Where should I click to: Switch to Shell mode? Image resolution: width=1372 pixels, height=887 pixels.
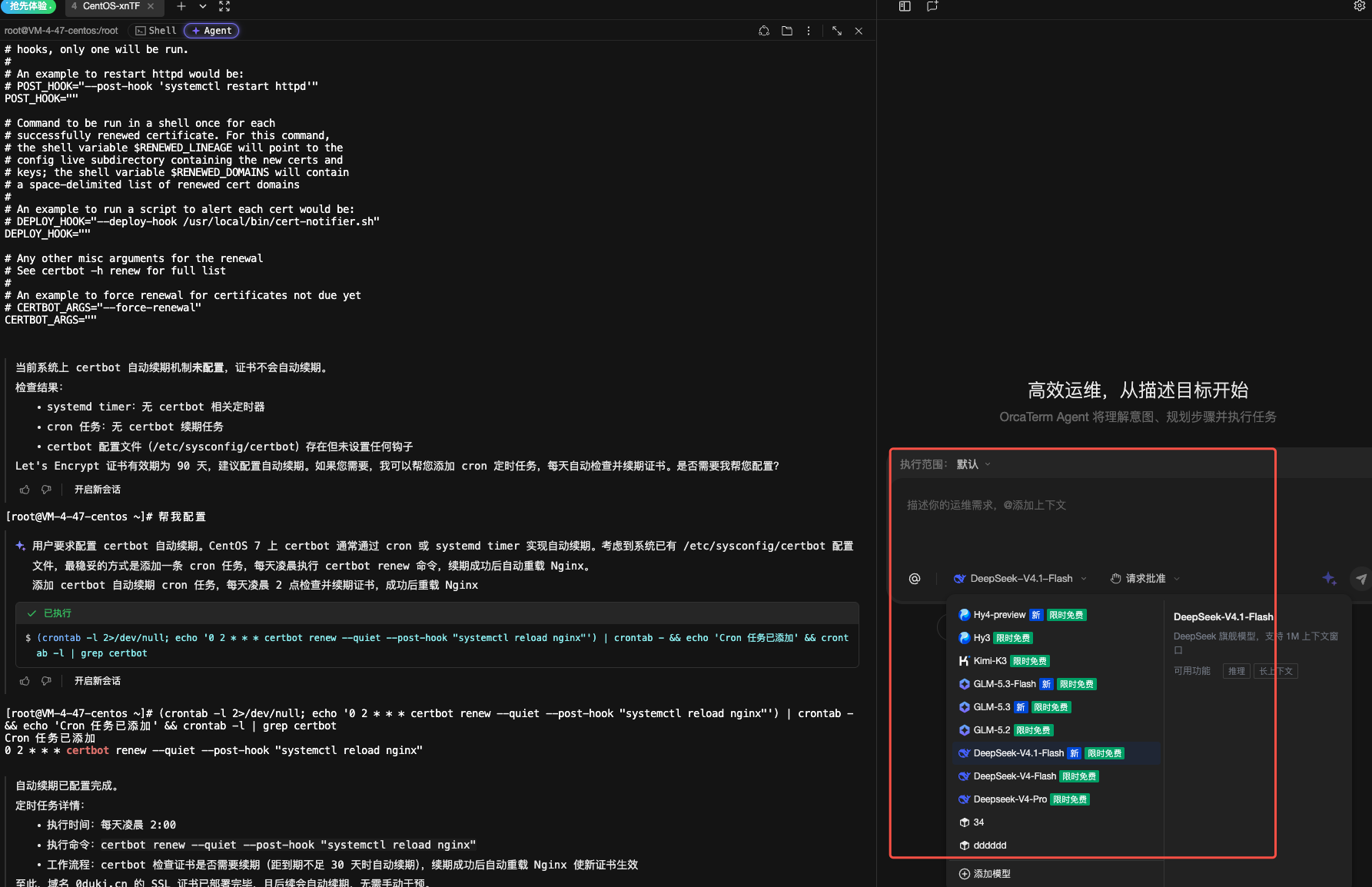(156, 31)
